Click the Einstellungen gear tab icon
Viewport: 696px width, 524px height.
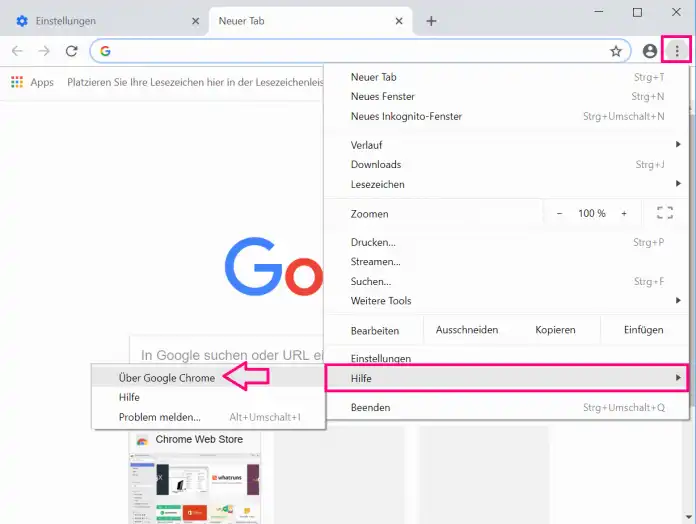click(22, 21)
